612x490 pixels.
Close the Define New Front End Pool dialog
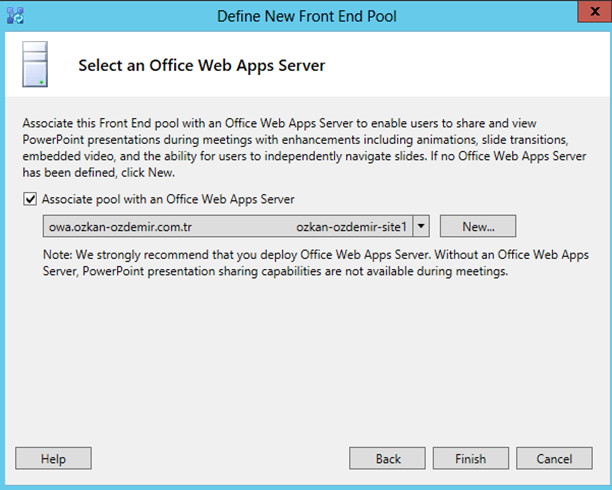pyautogui.click(x=594, y=11)
